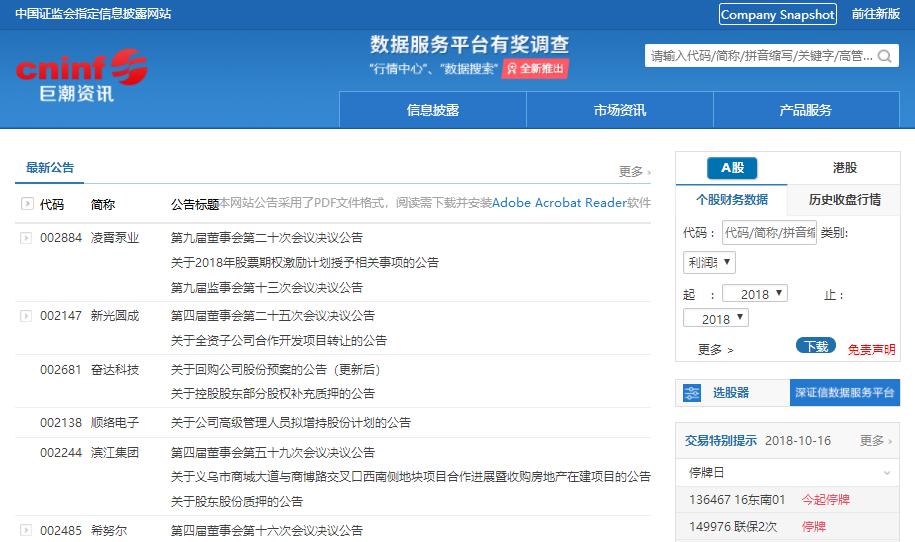Click stock code 002884
The image size is (915, 542).
(x=61, y=237)
